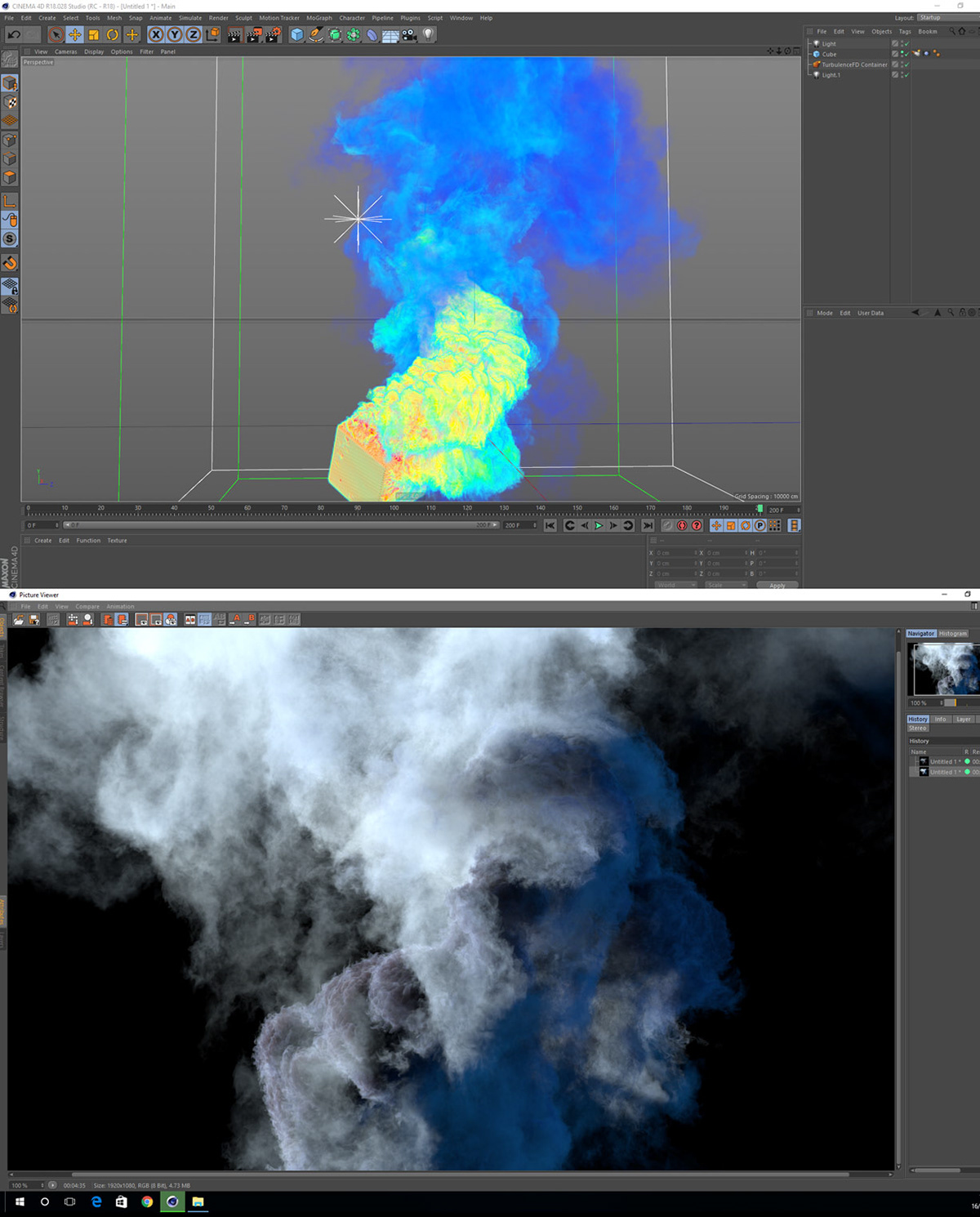This screenshot has height=1217, width=980.
Task: Open the Texture menu in Material Manager
Action: coord(117,541)
